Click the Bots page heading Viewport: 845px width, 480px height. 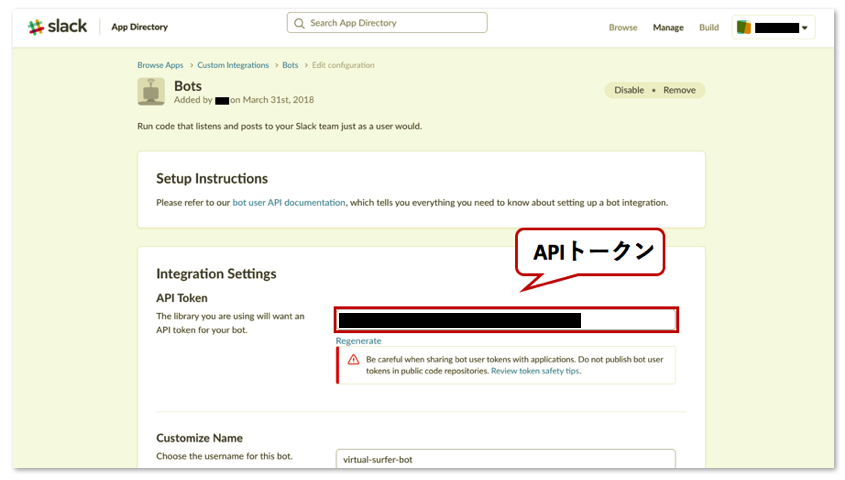(x=188, y=86)
